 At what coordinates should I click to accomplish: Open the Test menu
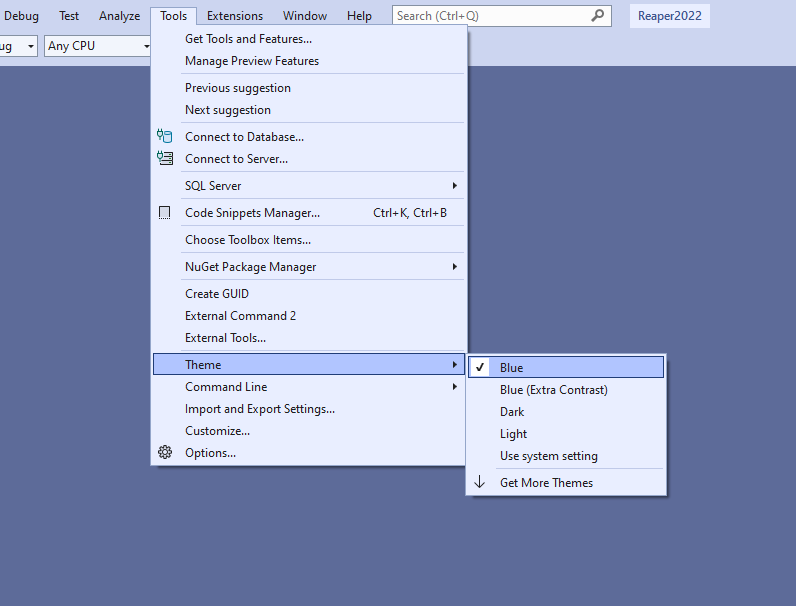coord(69,16)
